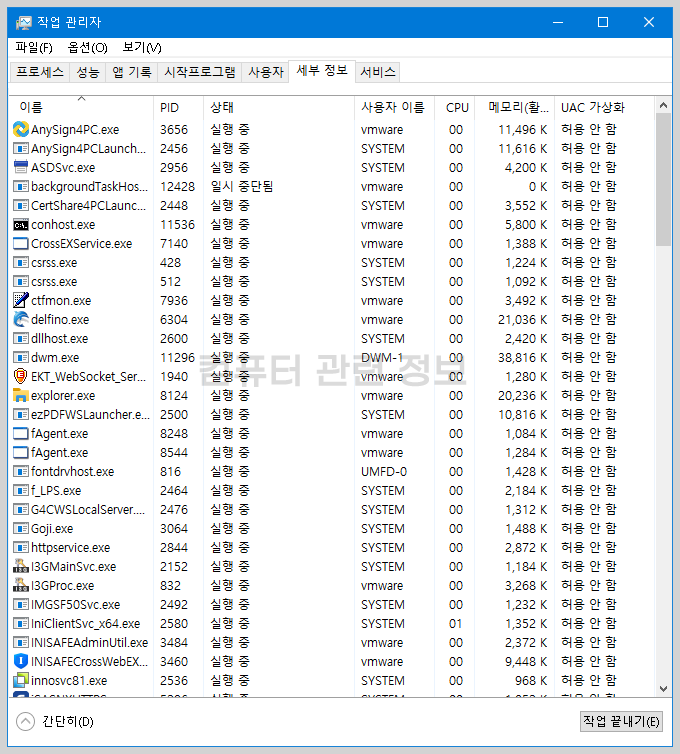The image size is (680, 754).
Task: Click the dwm.exe process icon
Action: [21, 357]
